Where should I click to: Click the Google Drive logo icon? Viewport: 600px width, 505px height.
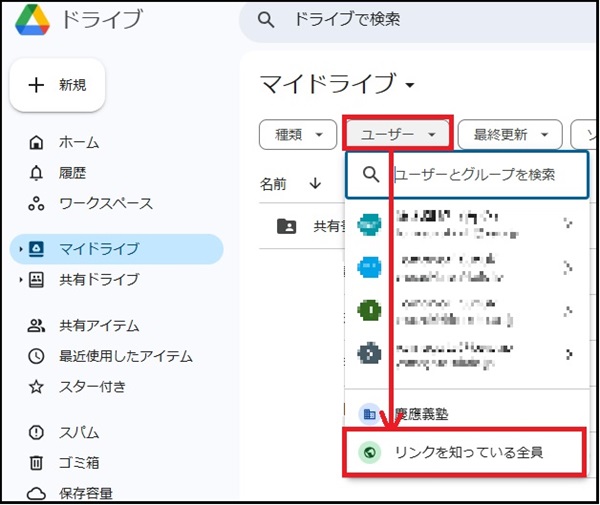click(x=31, y=21)
